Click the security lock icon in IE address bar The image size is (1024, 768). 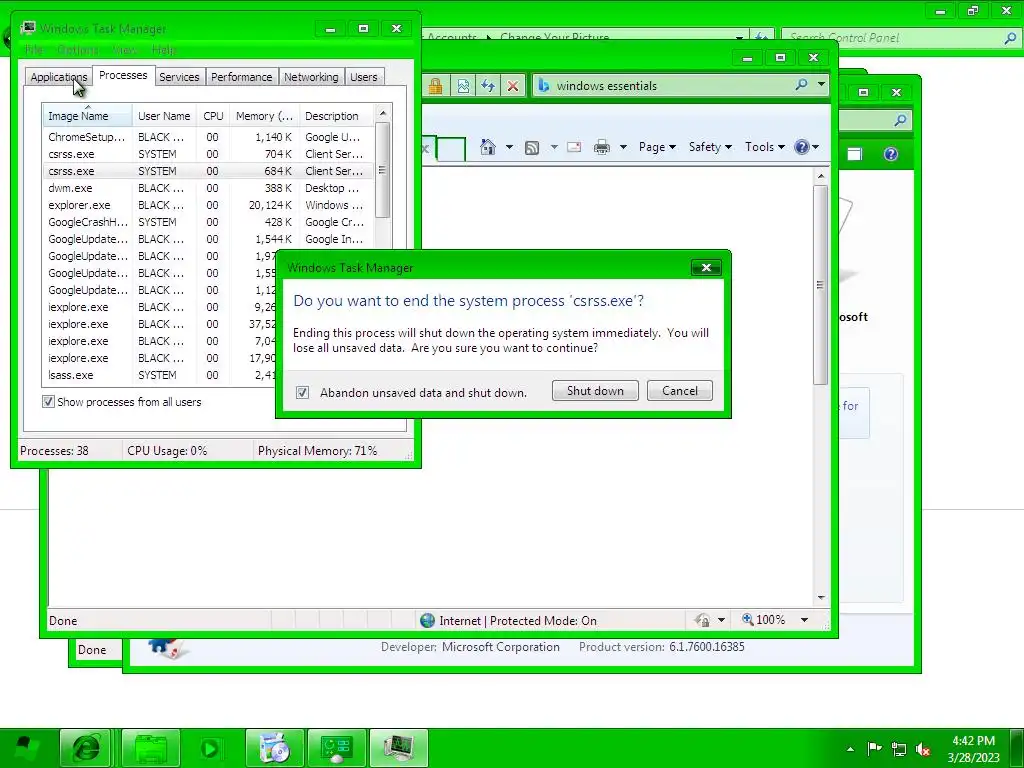pos(436,86)
